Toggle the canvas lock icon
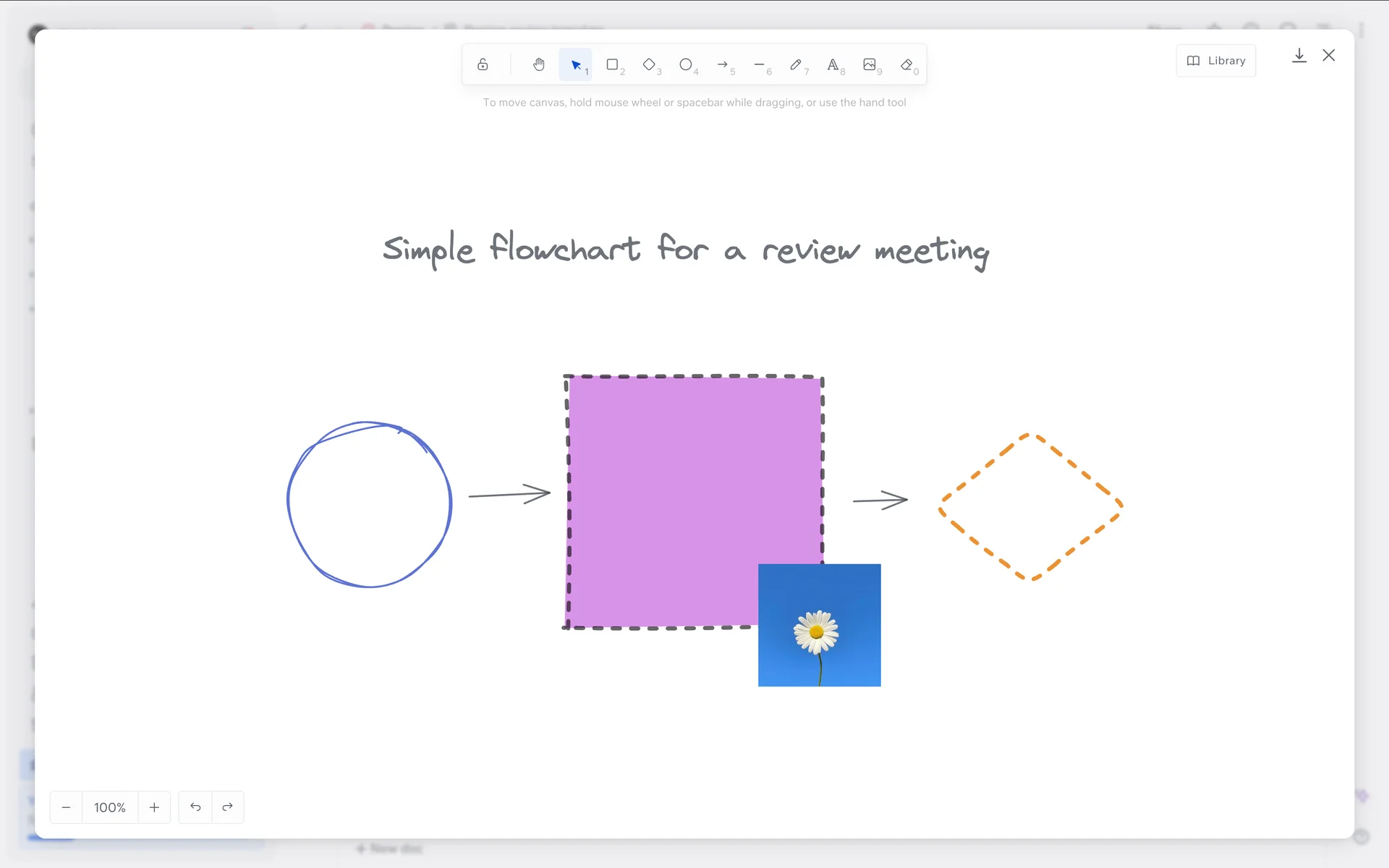This screenshot has width=1389, height=868. (483, 64)
